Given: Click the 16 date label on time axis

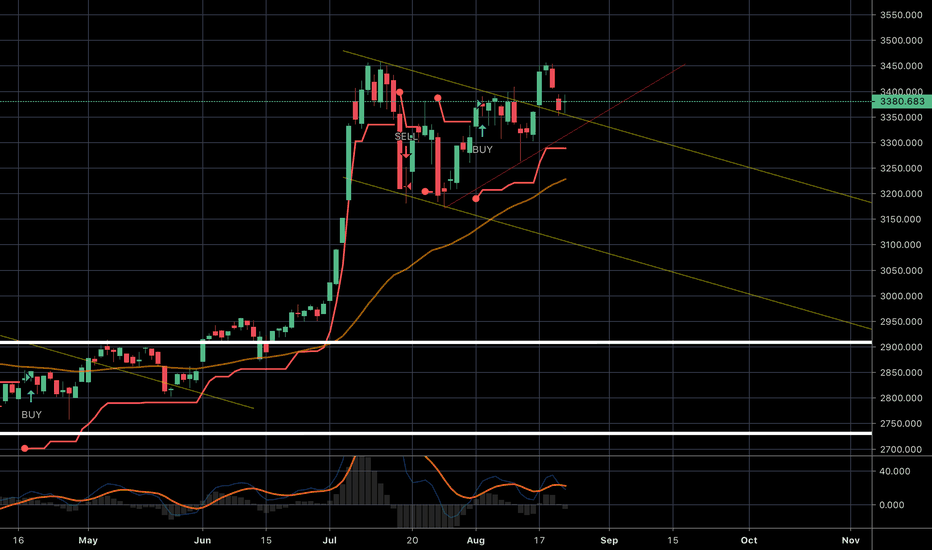Looking at the screenshot, I should pyautogui.click(x=18, y=540).
